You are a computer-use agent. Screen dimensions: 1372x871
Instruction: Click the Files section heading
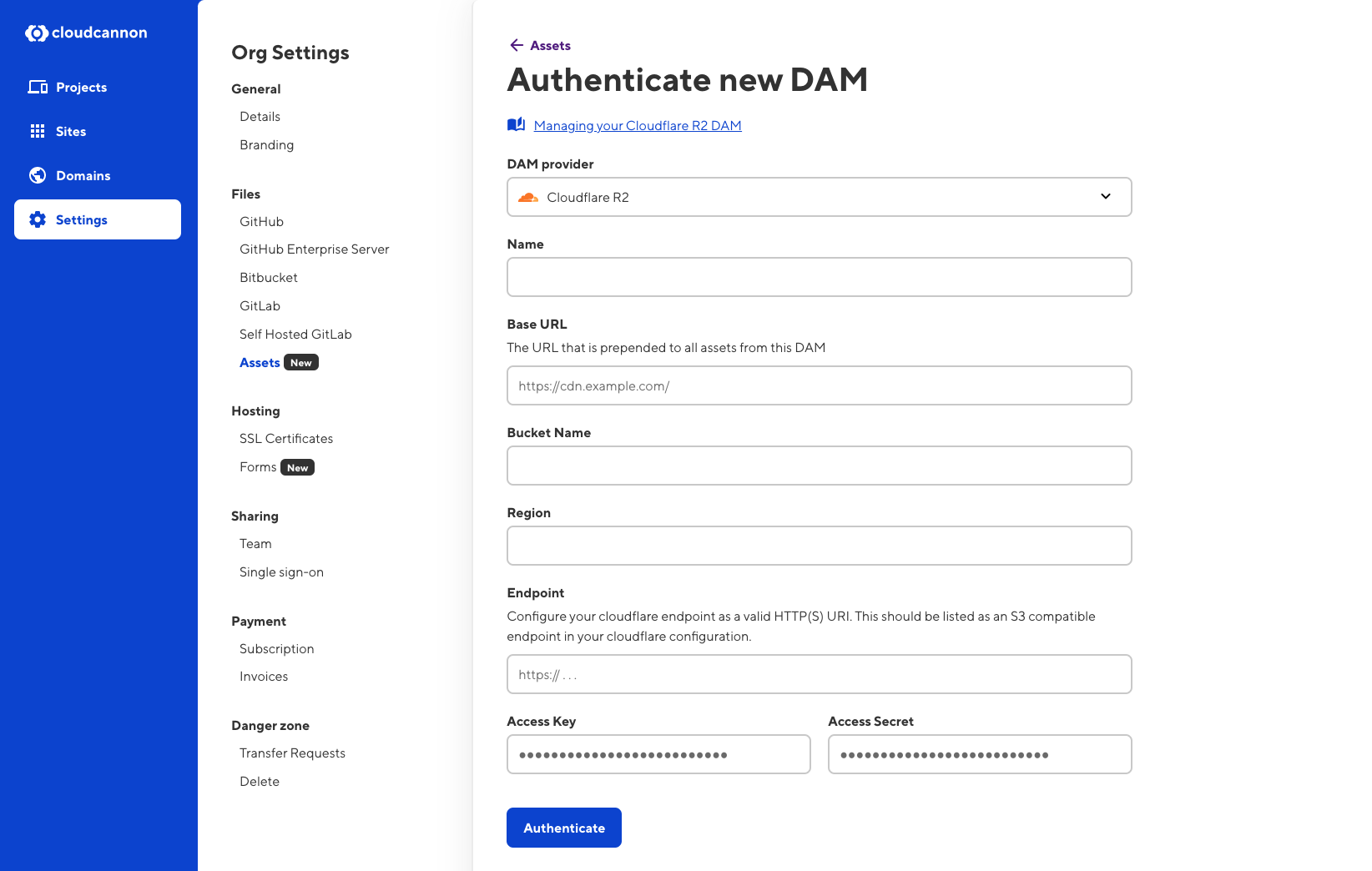[245, 194]
